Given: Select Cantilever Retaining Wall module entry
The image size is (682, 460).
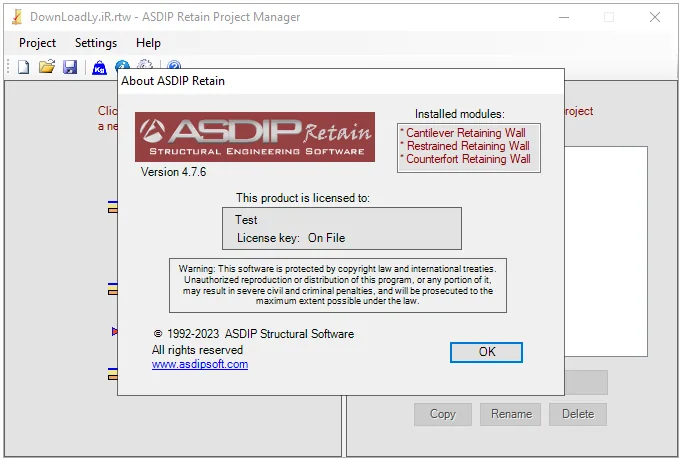Looking at the screenshot, I should click(465, 133).
